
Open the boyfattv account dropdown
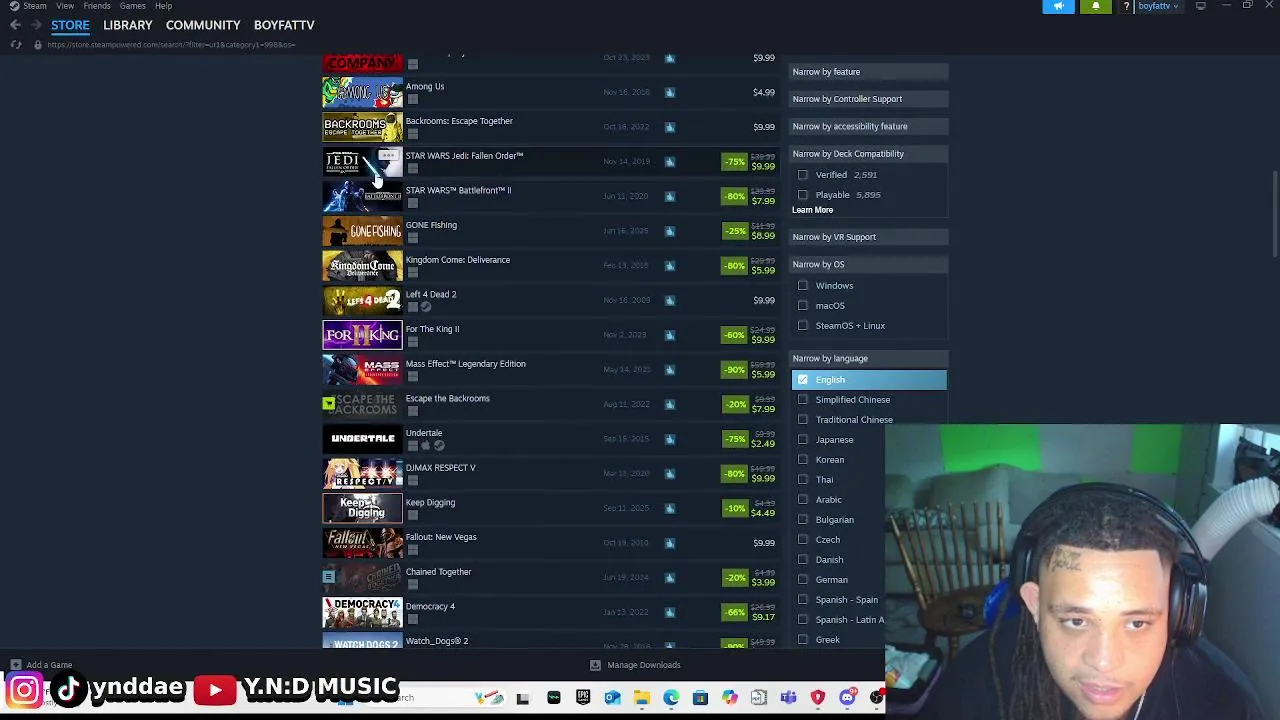1158,6
